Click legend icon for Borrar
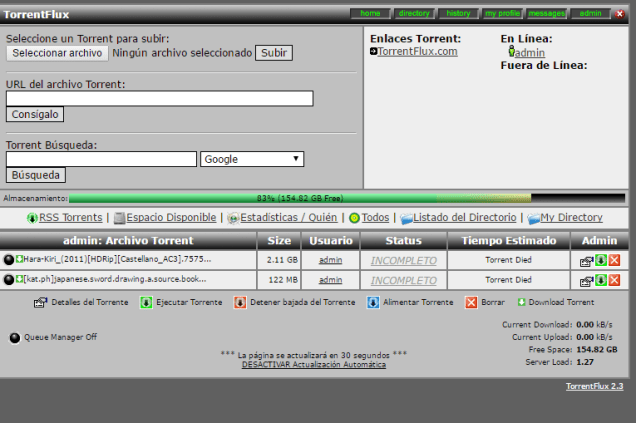636x423 pixels. tap(471, 303)
